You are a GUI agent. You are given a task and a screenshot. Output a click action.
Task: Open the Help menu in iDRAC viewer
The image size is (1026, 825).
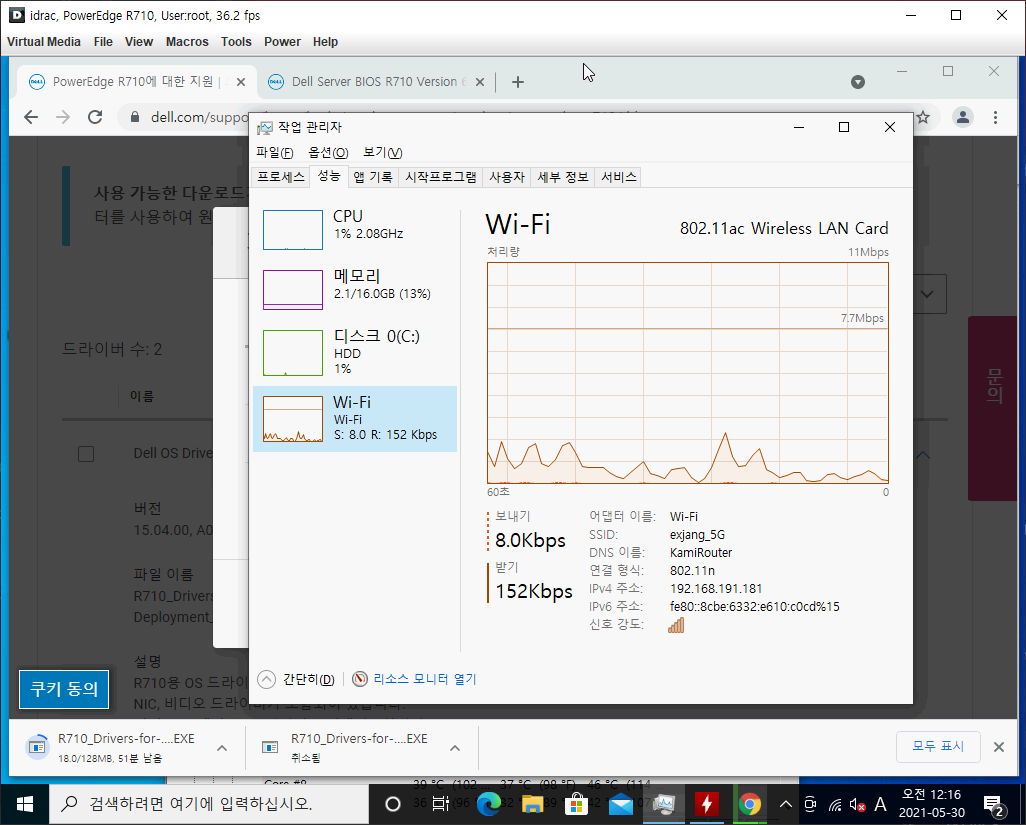325,42
